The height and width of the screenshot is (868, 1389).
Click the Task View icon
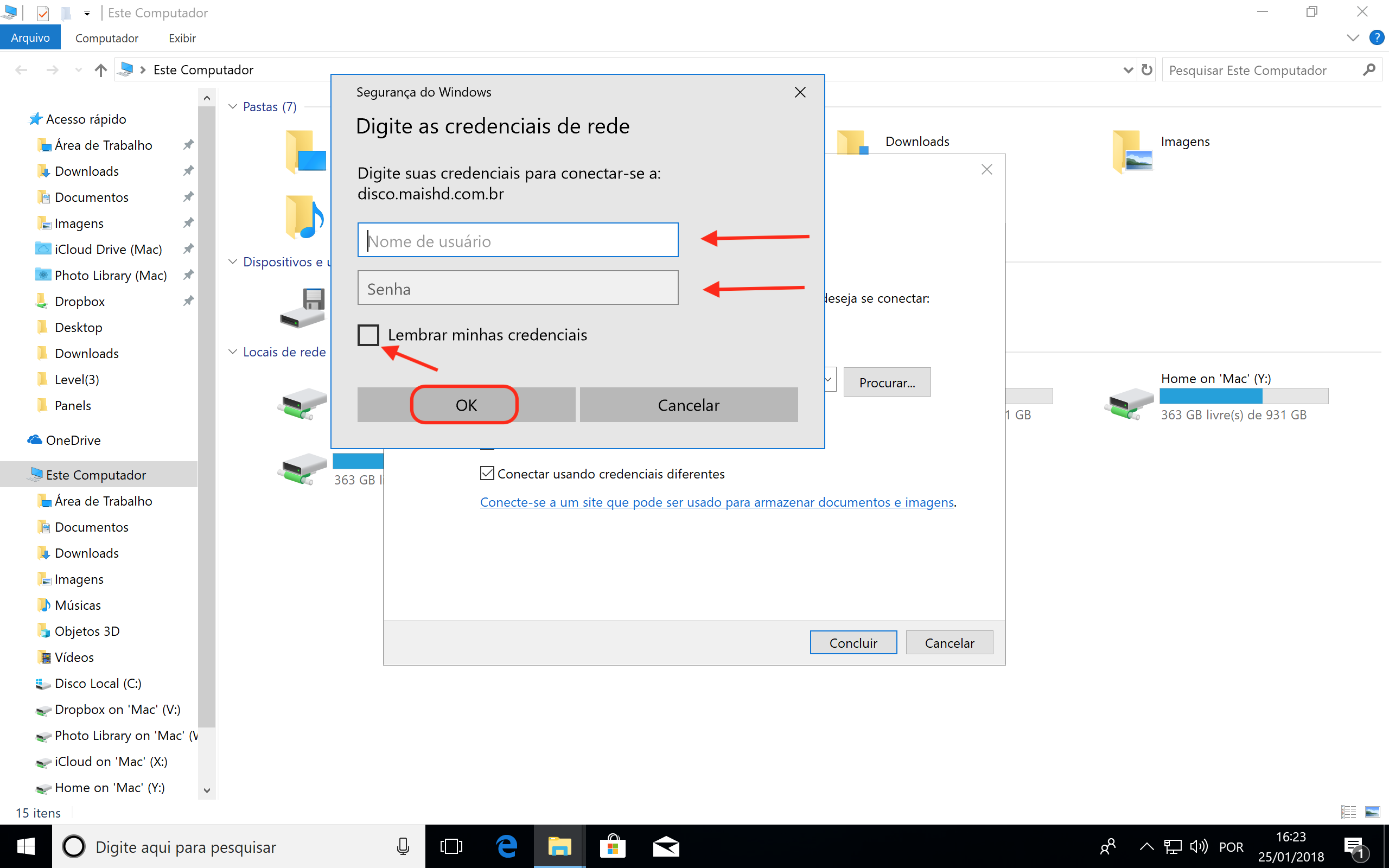[x=451, y=846]
